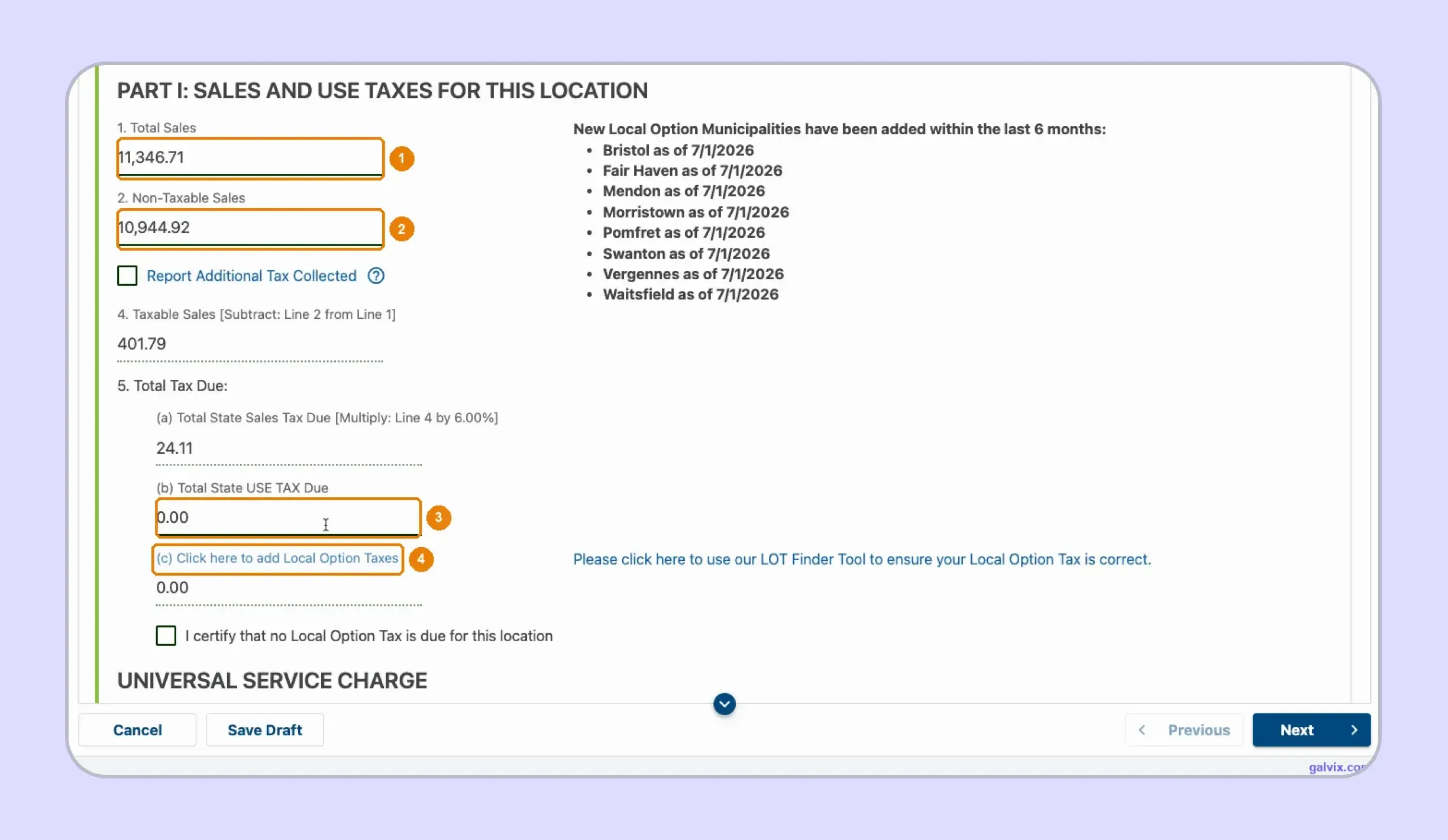1448x840 pixels.
Task: Open help icon beside Report Additional Tax Collected
Action: 376,276
